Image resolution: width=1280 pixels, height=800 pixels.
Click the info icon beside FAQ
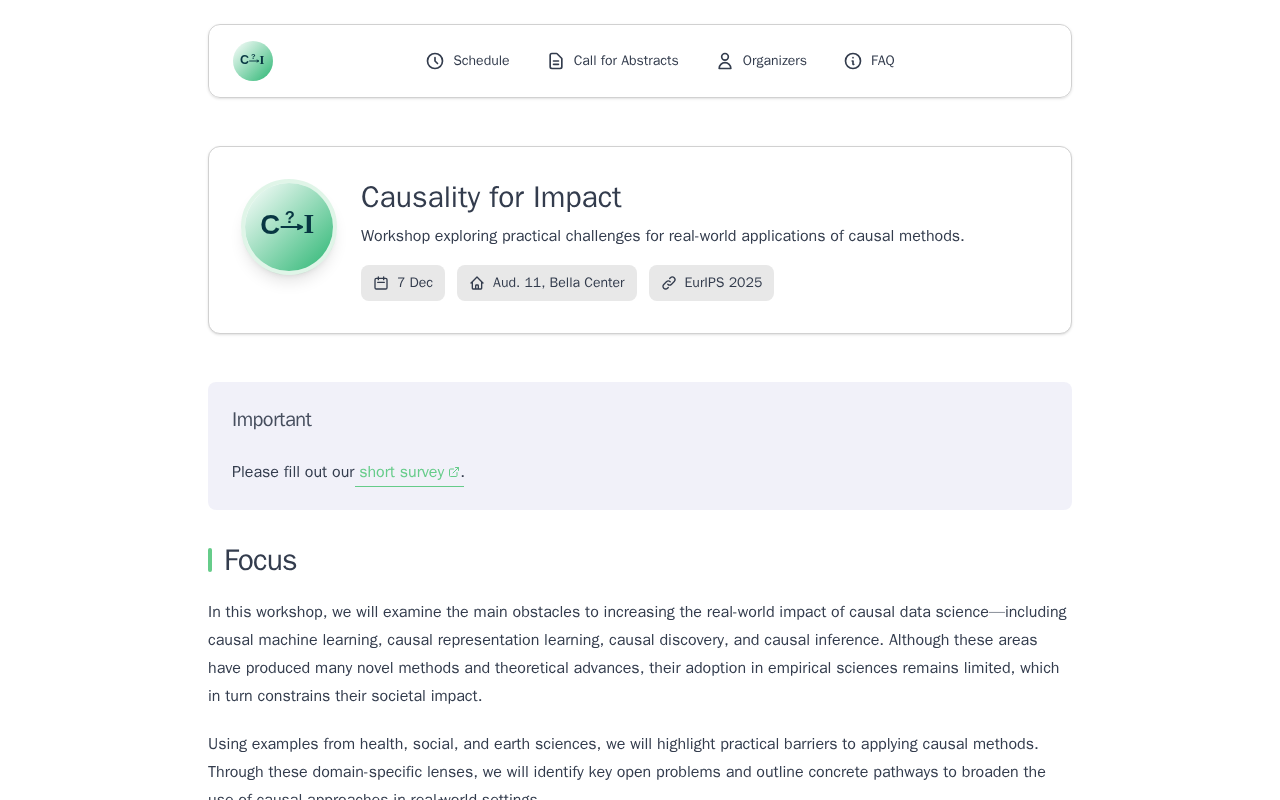click(x=853, y=61)
